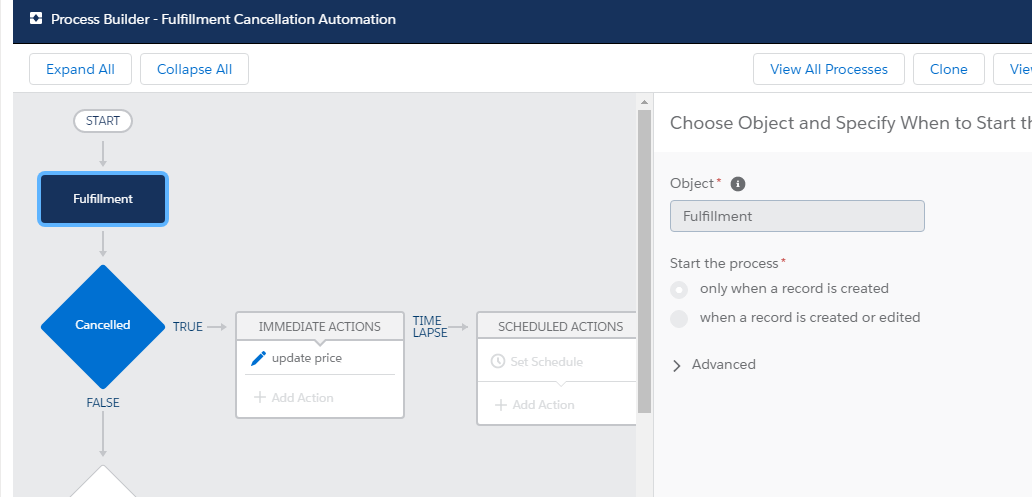Viewport: 1032px width, 497px height.
Task: Click Collapse All button
Action: click(x=194, y=69)
